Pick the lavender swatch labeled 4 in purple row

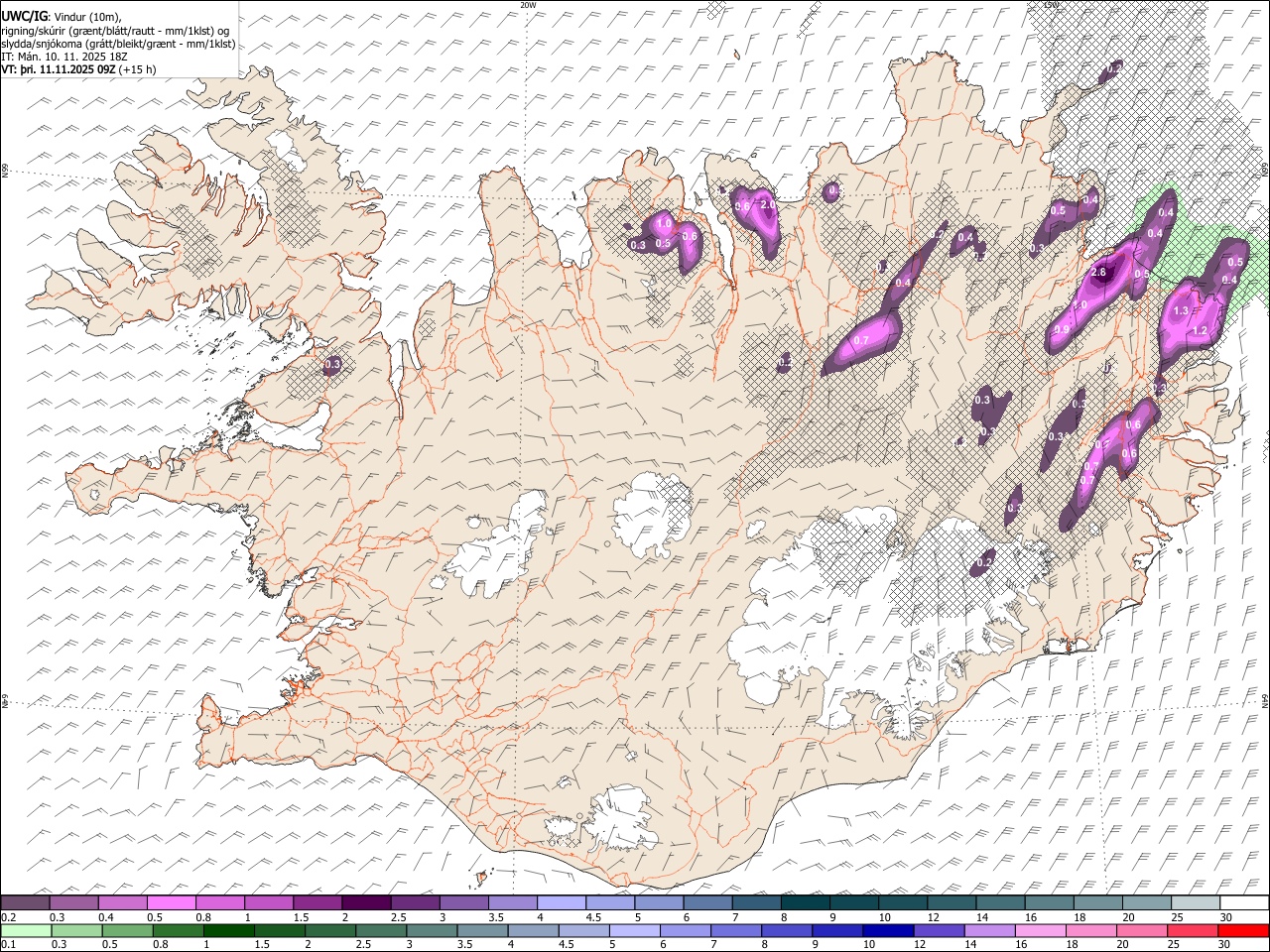tap(561, 902)
